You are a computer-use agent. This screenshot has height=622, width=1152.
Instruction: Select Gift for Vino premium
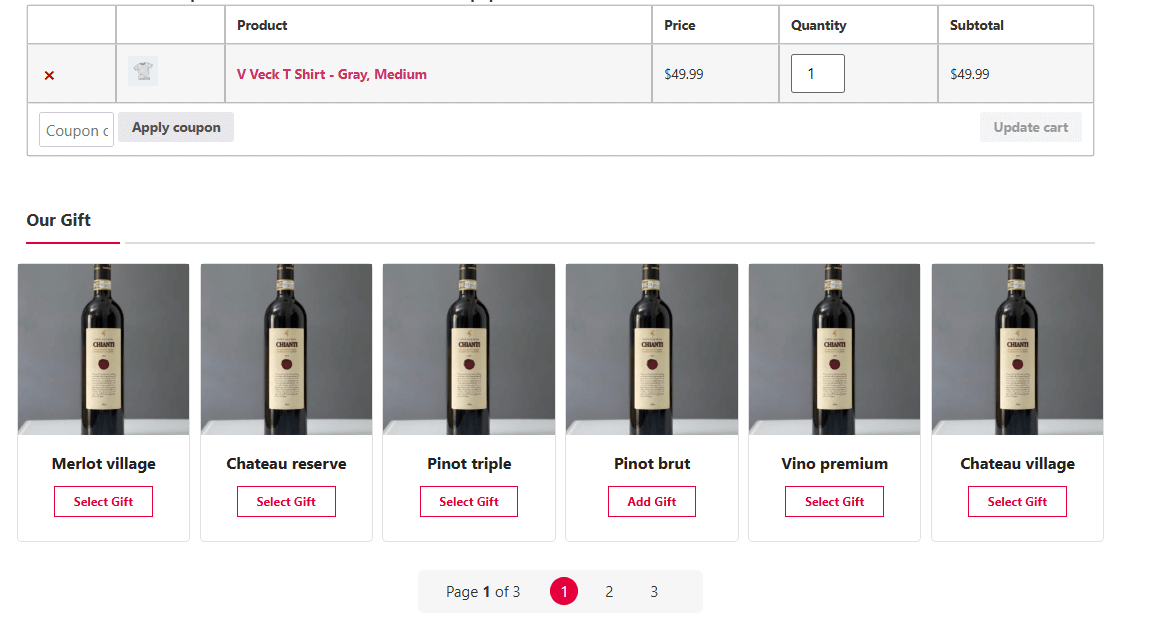pyautogui.click(x=834, y=502)
